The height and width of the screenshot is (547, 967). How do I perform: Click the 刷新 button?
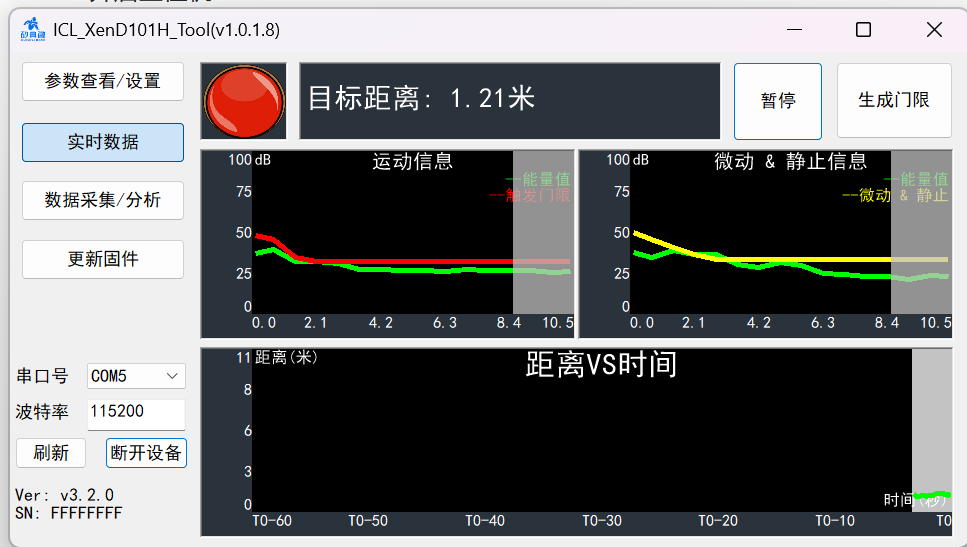point(51,452)
